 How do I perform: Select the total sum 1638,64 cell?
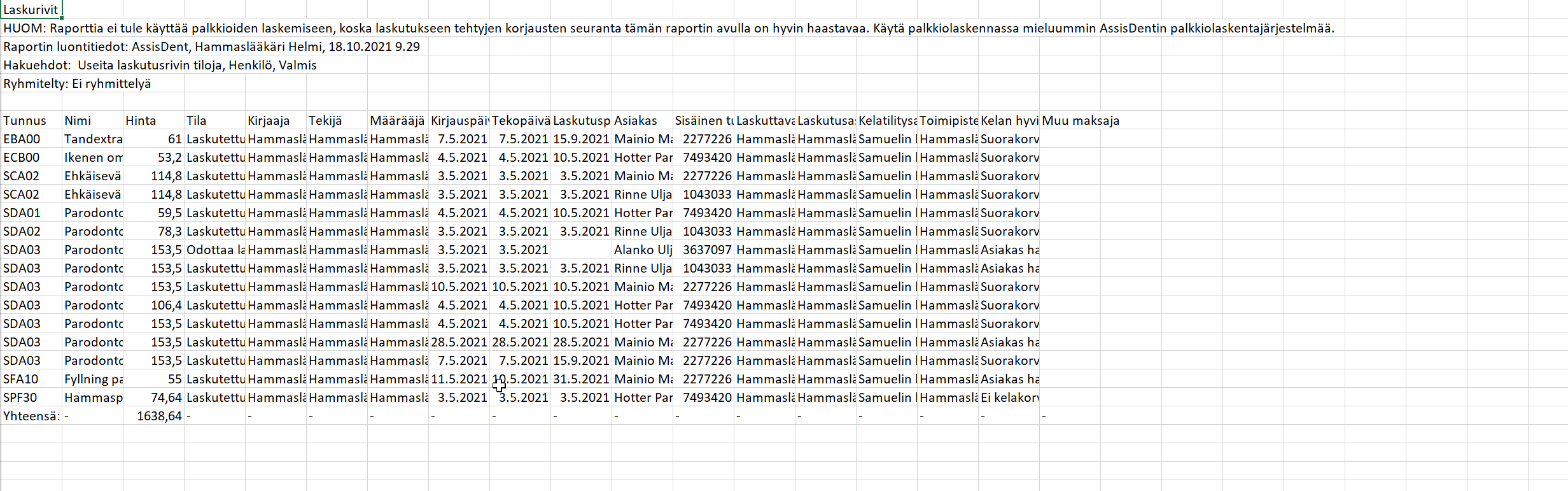tap(153, 416)
